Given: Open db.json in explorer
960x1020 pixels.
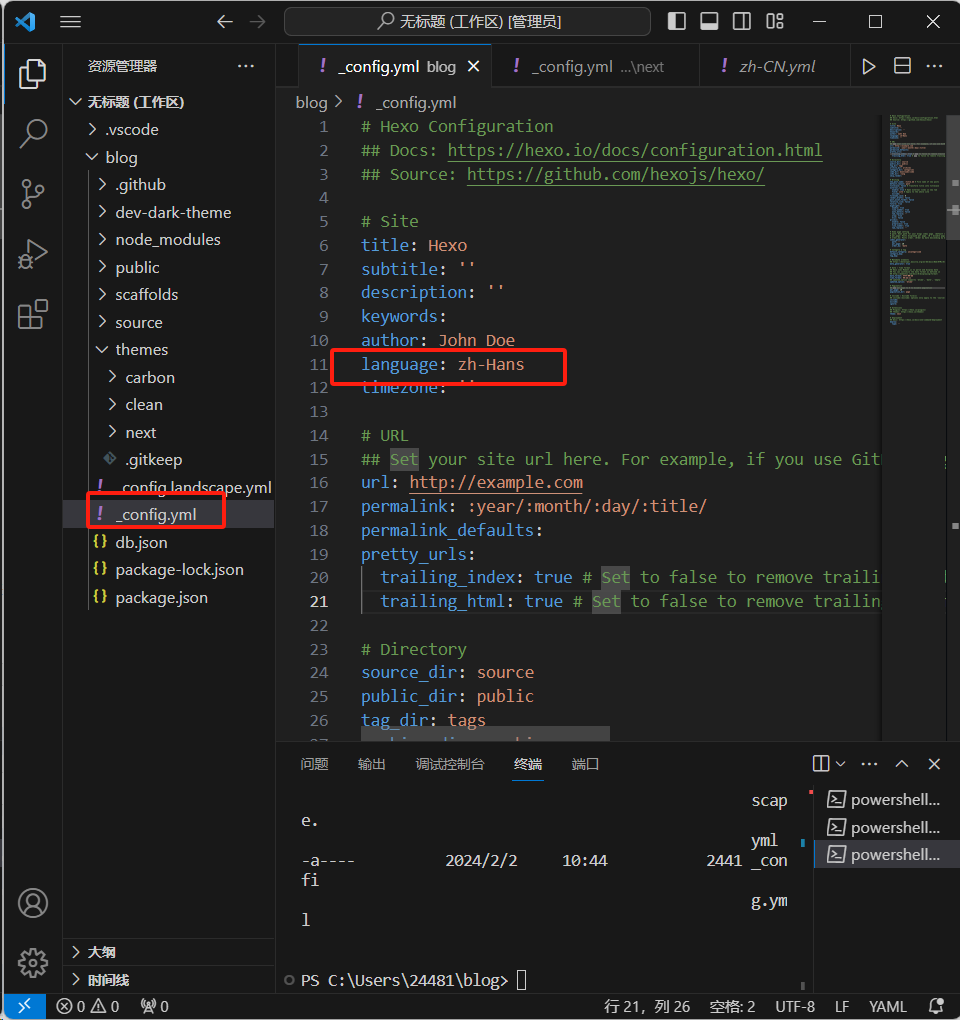Looking at the screenshot, I should coord(168,543).
